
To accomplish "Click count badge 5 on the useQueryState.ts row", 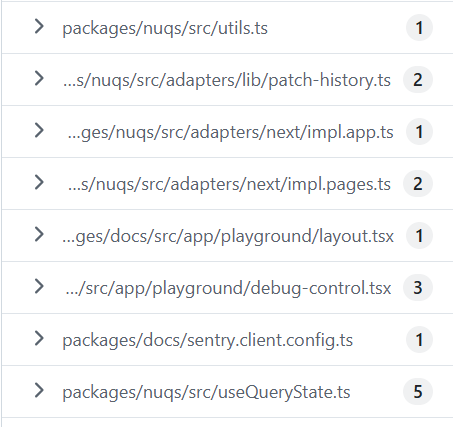I will [x=418, y=392].
